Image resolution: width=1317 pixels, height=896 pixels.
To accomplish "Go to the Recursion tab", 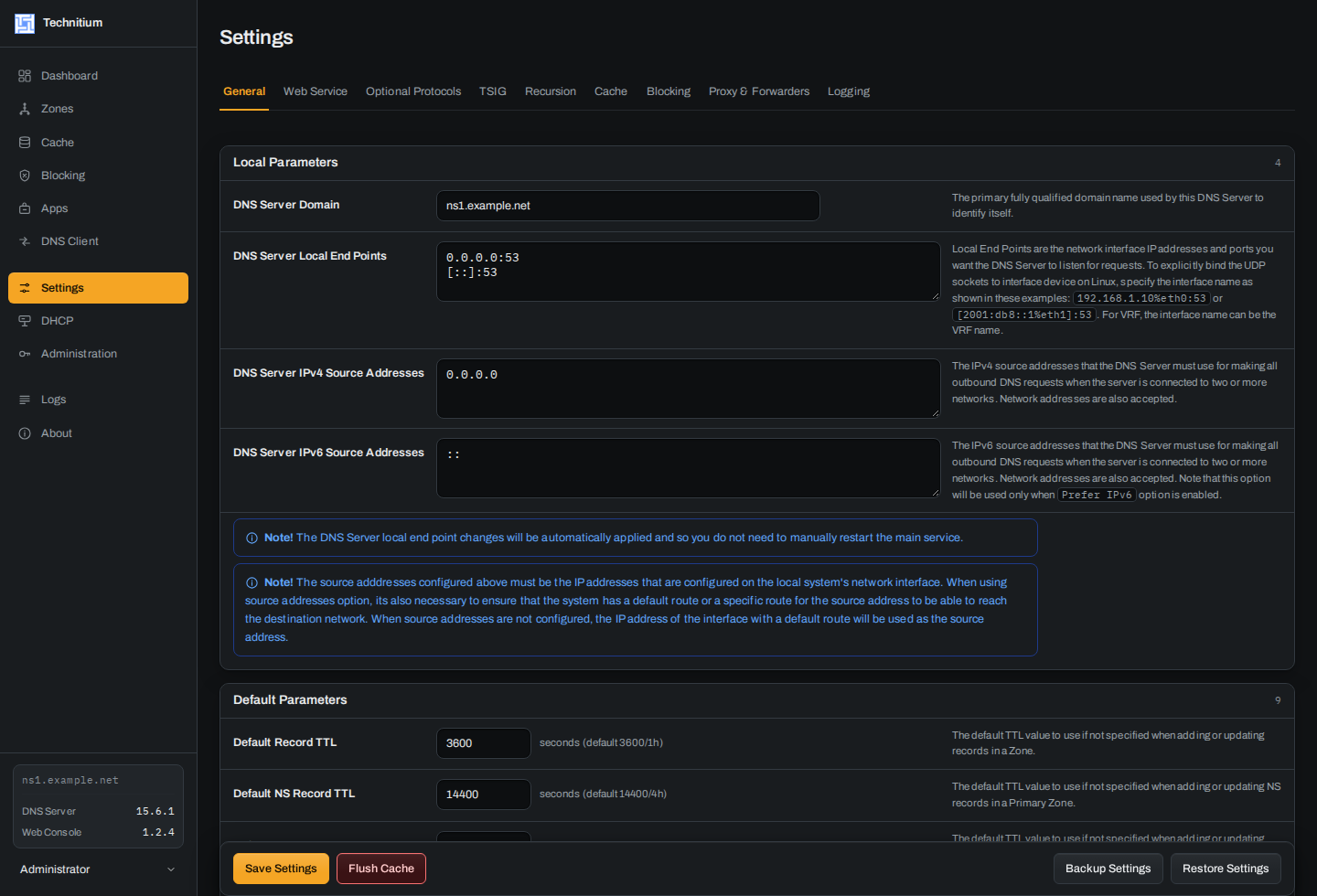I will point(551,91).
